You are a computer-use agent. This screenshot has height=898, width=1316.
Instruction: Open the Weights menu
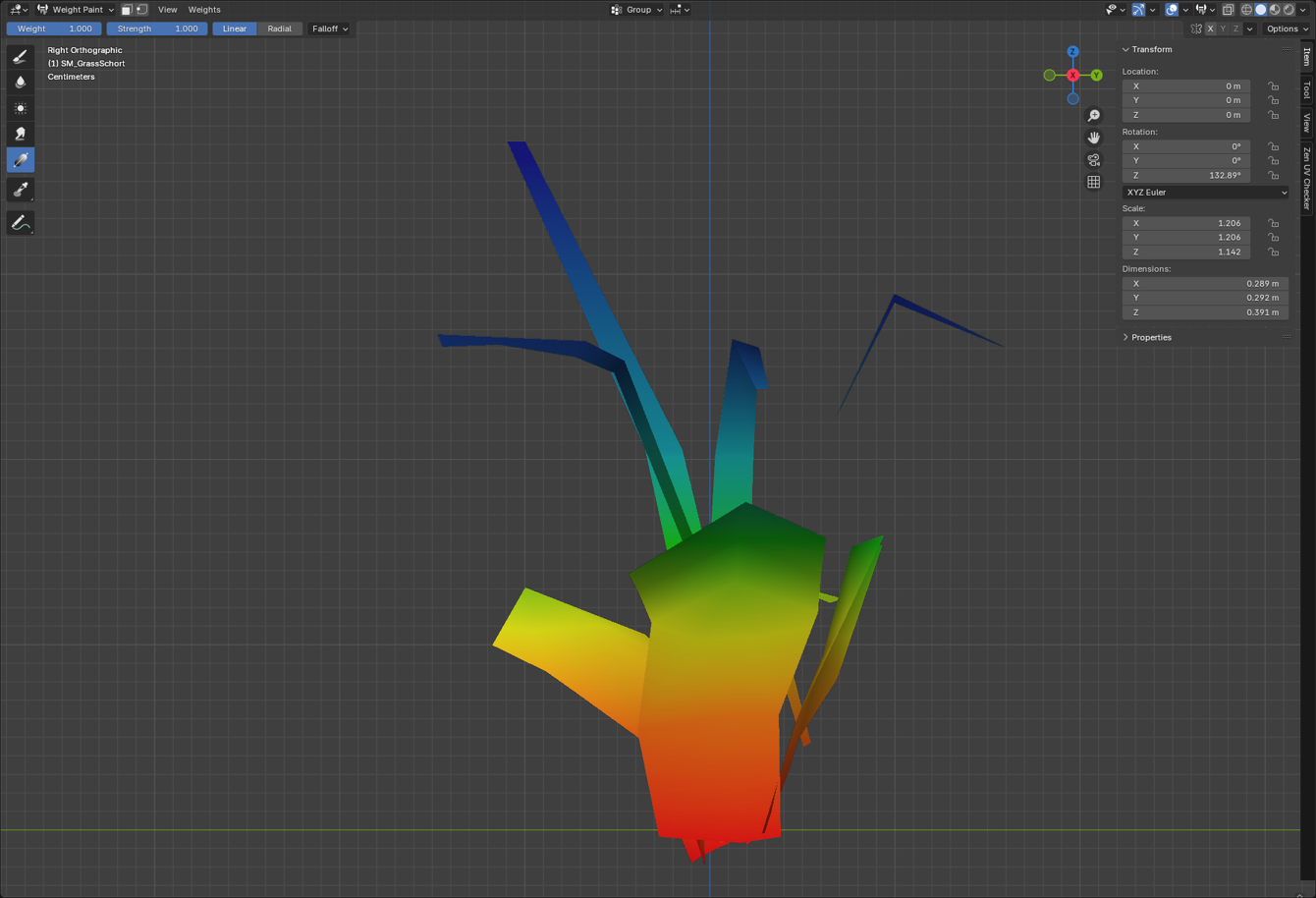204,10
